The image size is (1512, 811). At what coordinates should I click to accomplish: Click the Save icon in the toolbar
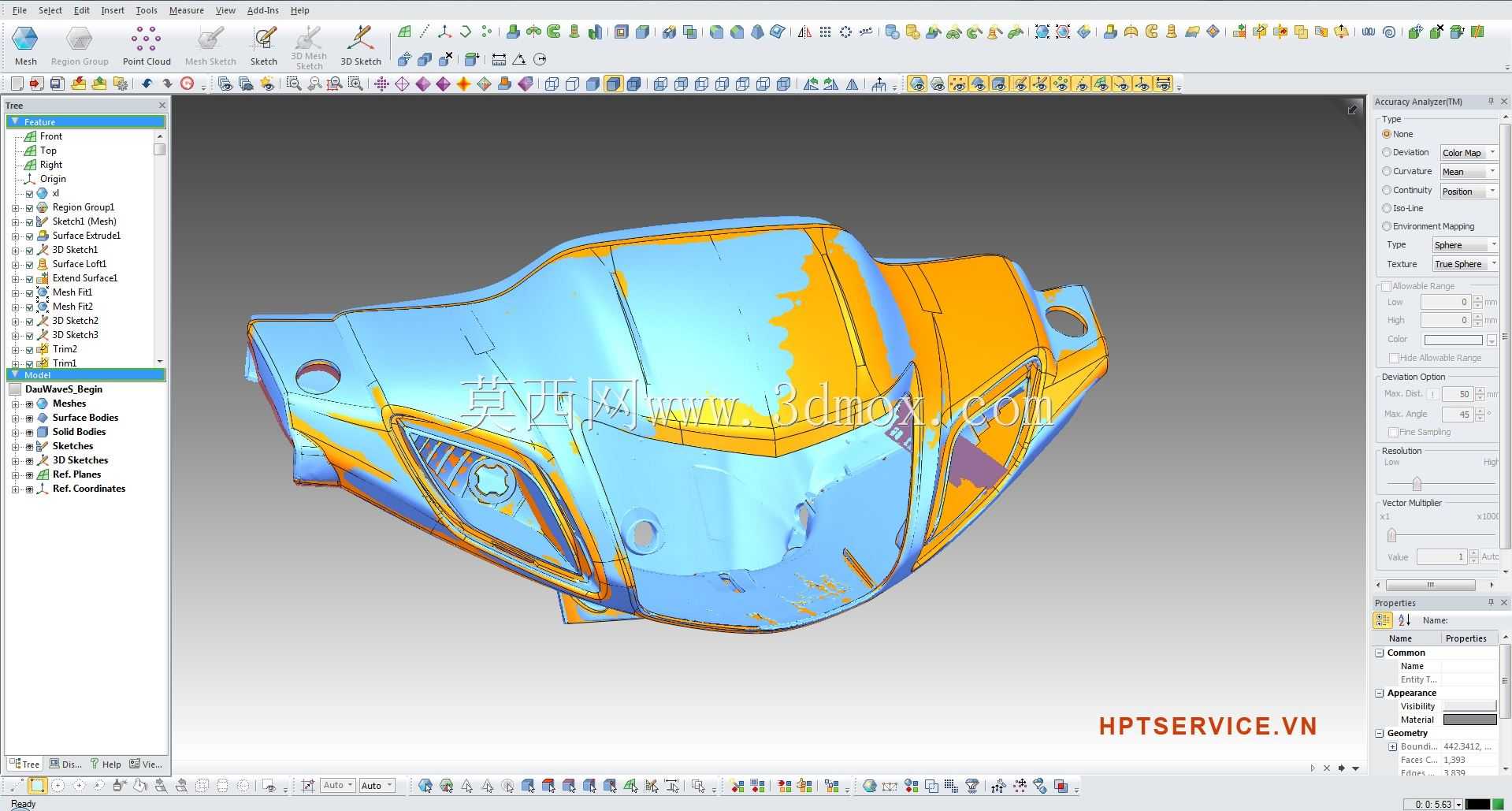57,84
